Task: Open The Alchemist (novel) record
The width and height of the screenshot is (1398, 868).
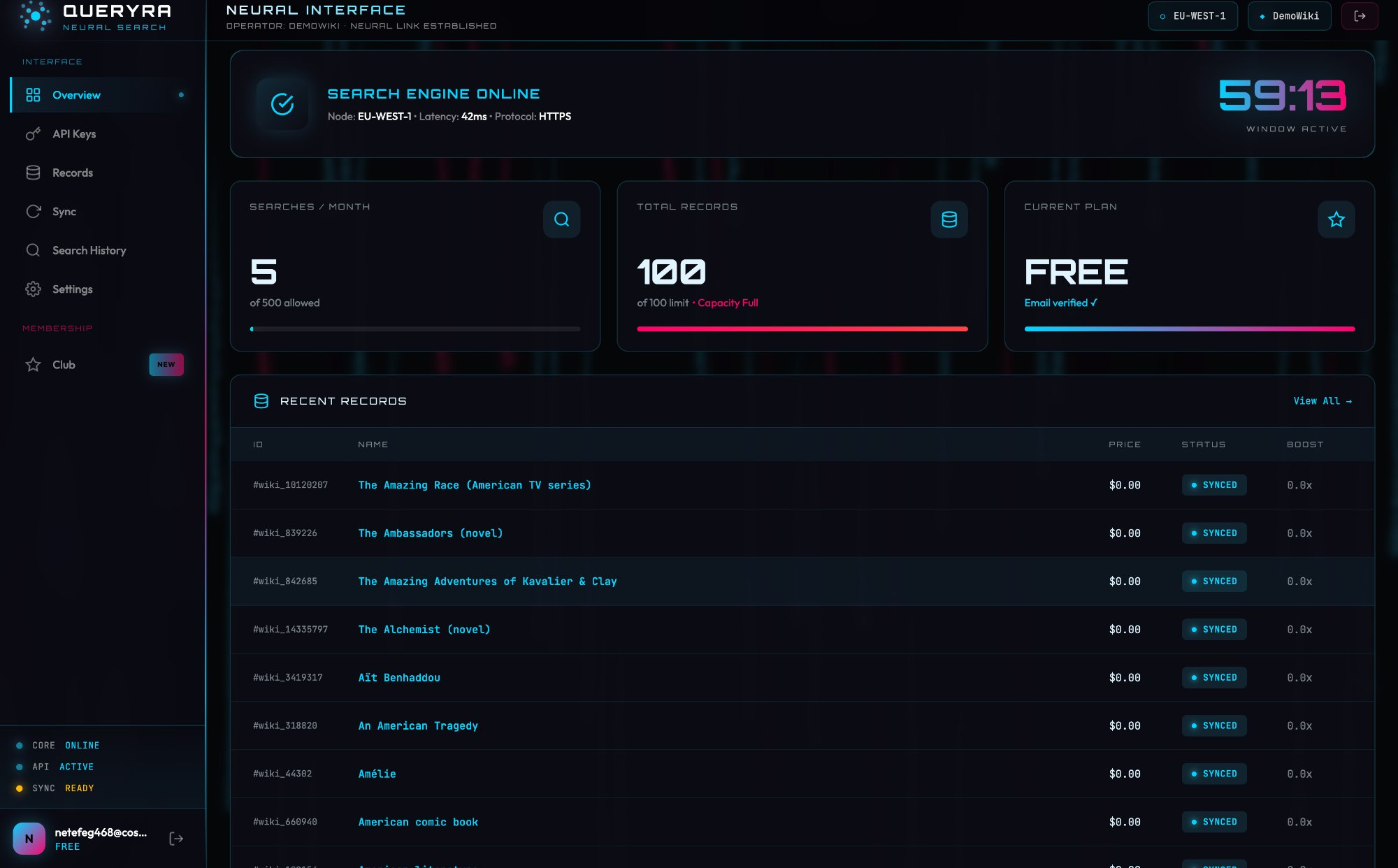Action: (x=424, y=630)
